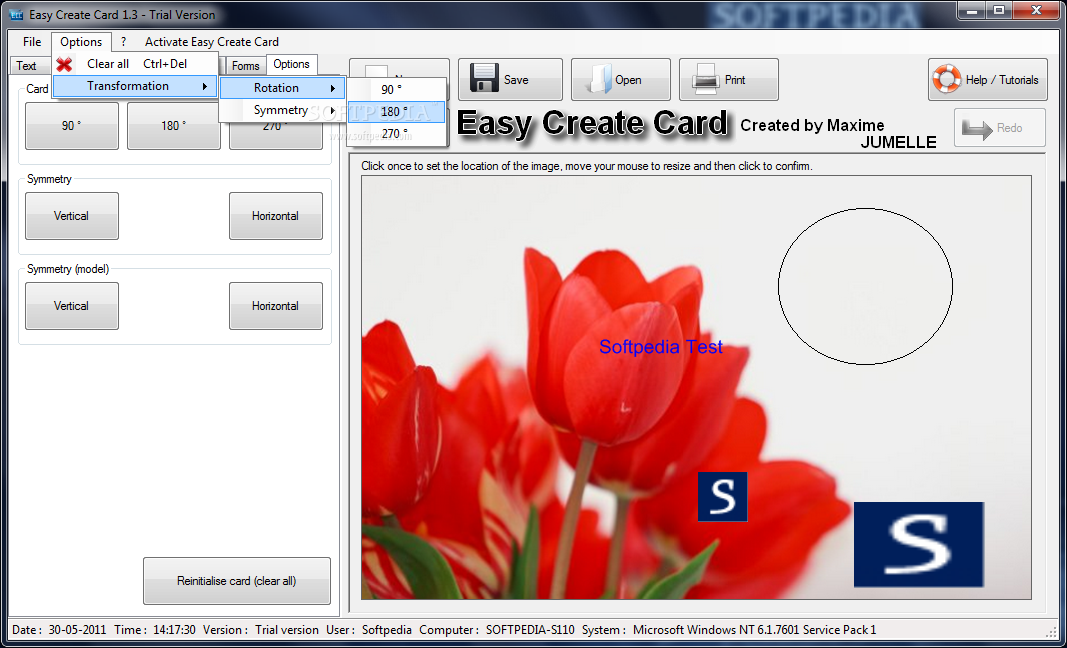Image resolution: width=1067 pixels, height=648 pixels.
Task: Open the ? help menu
Action: (123, 42)
